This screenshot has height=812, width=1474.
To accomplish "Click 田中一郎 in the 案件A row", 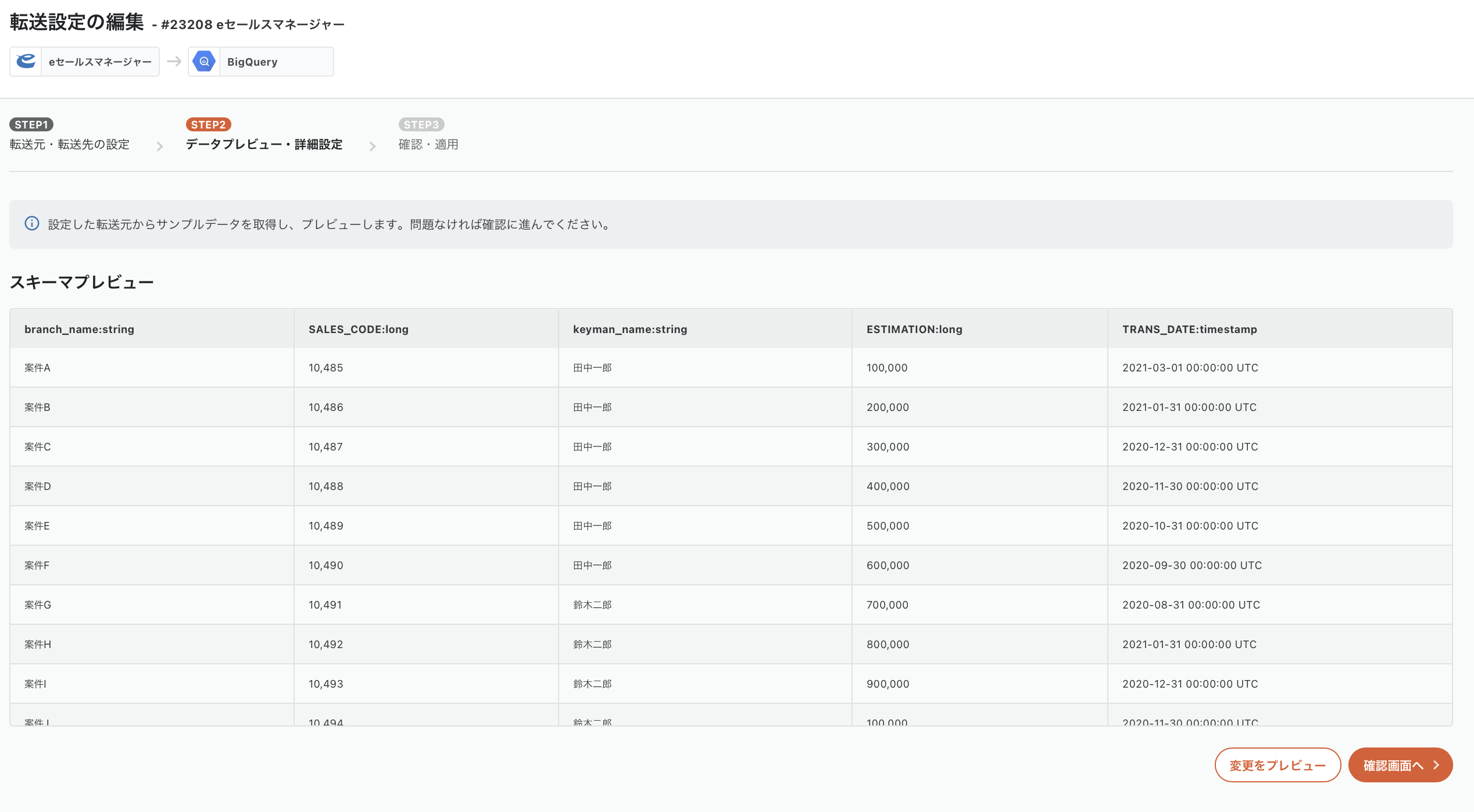I will tap(592, 367).
